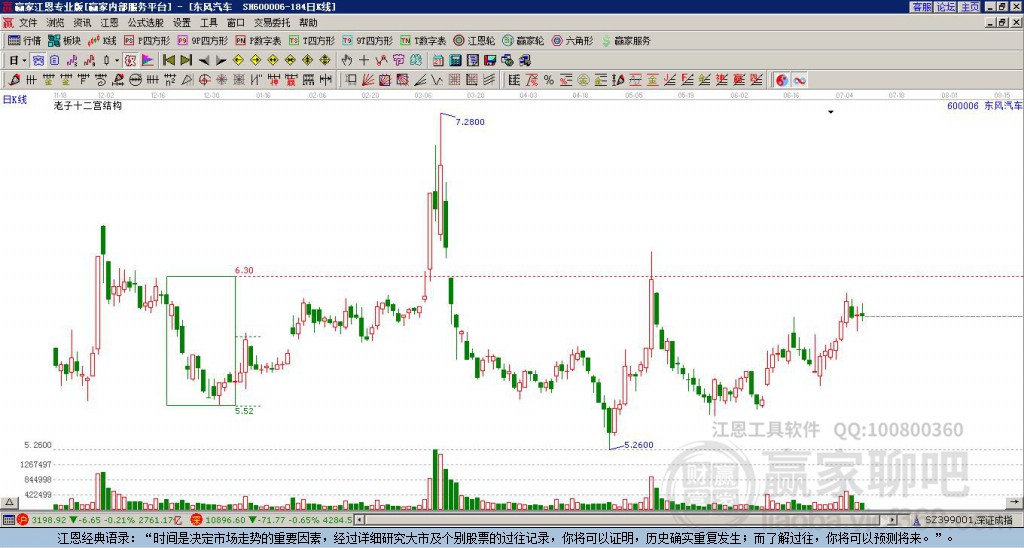
Task: Open 赢家服务 service with dollar icon
Action: point(626,40)
